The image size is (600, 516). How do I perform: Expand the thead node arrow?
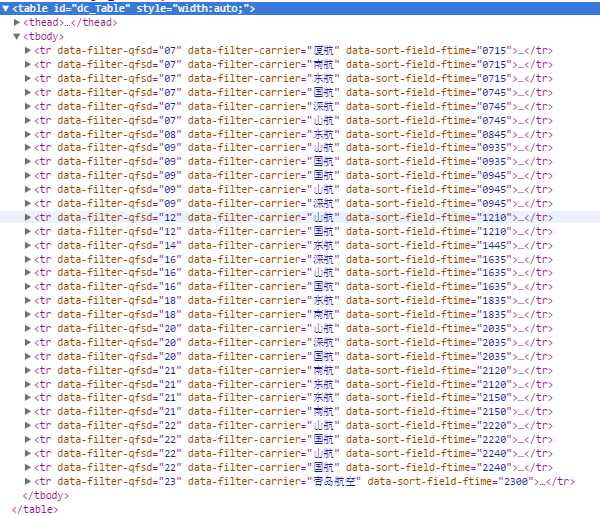(x=17, y=22)
